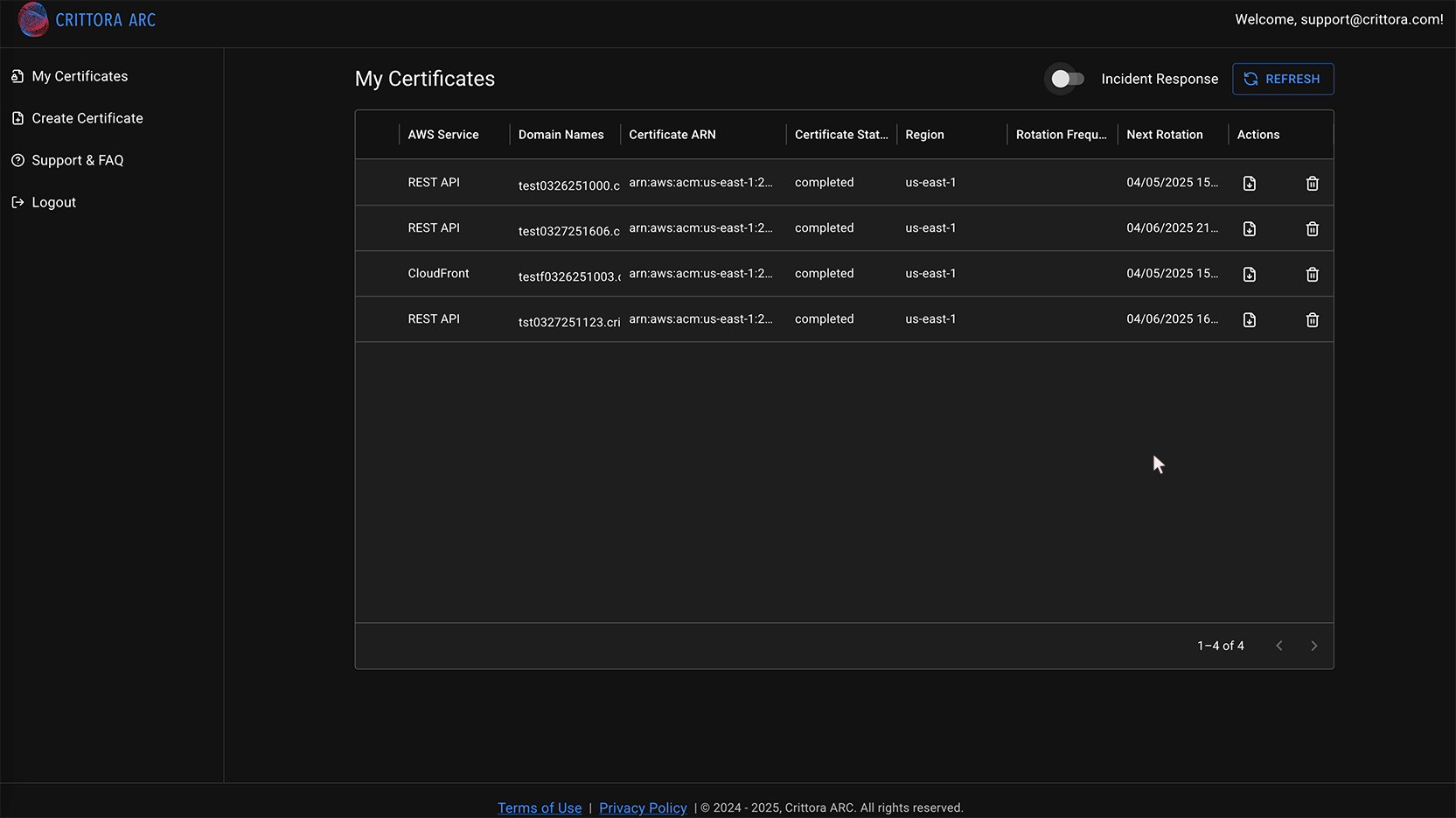Open Create Certificate page

pos(87,118)
